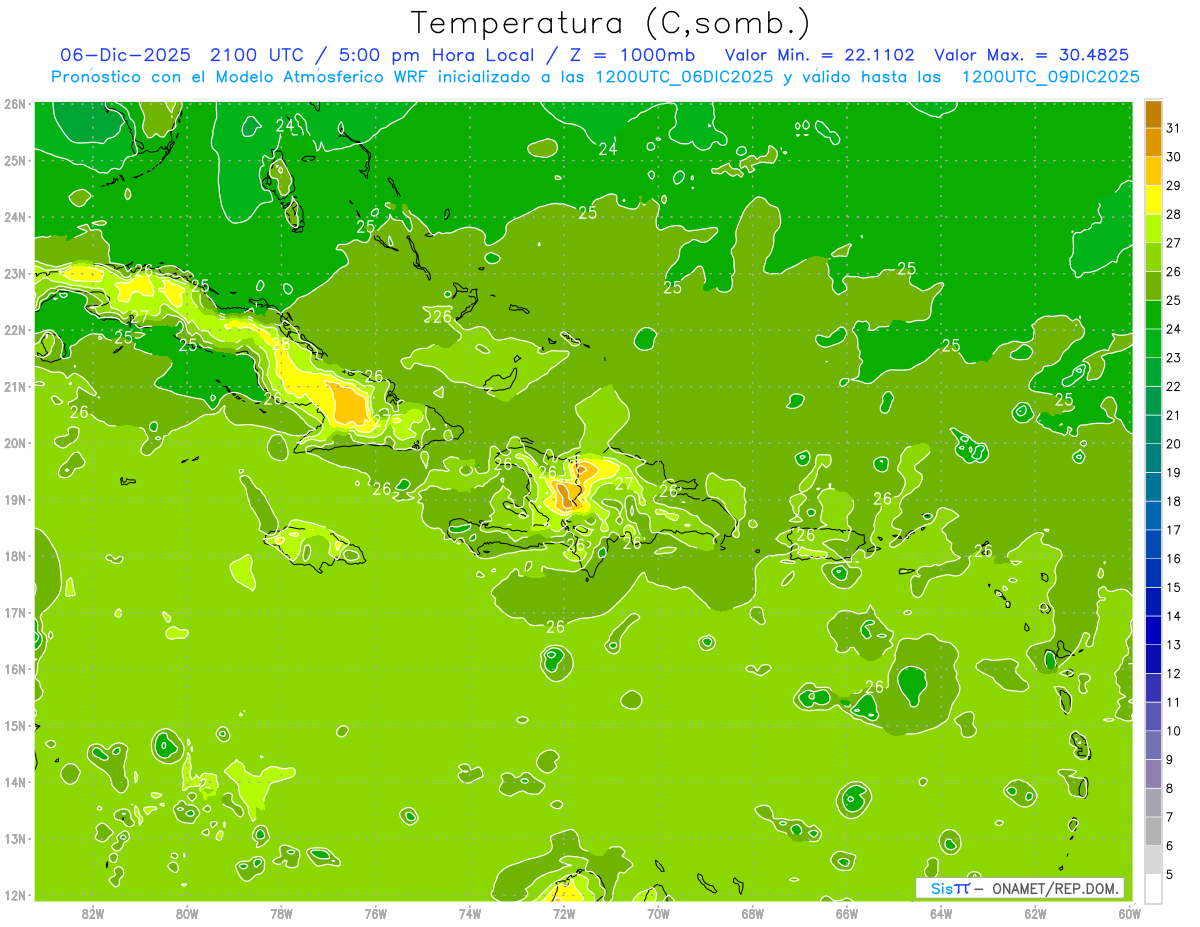Screen dimensions: 1200x927
Task: Click the latitude axis label '17N'
Action: pyautogui.click(x=15, y=612)
